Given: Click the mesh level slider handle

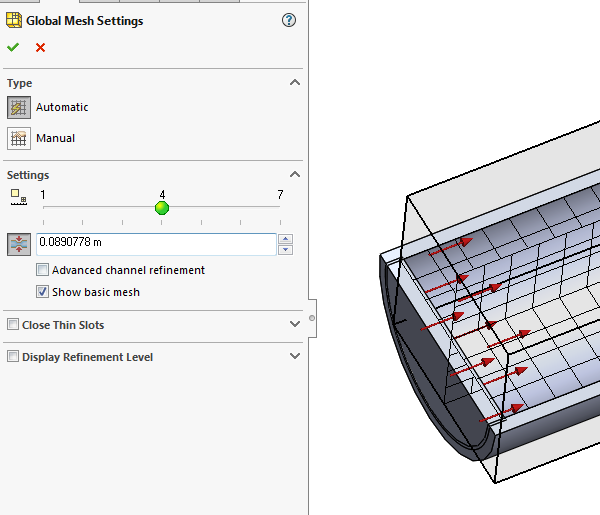Looking at the screenshot, I should [x=162, y=208].
